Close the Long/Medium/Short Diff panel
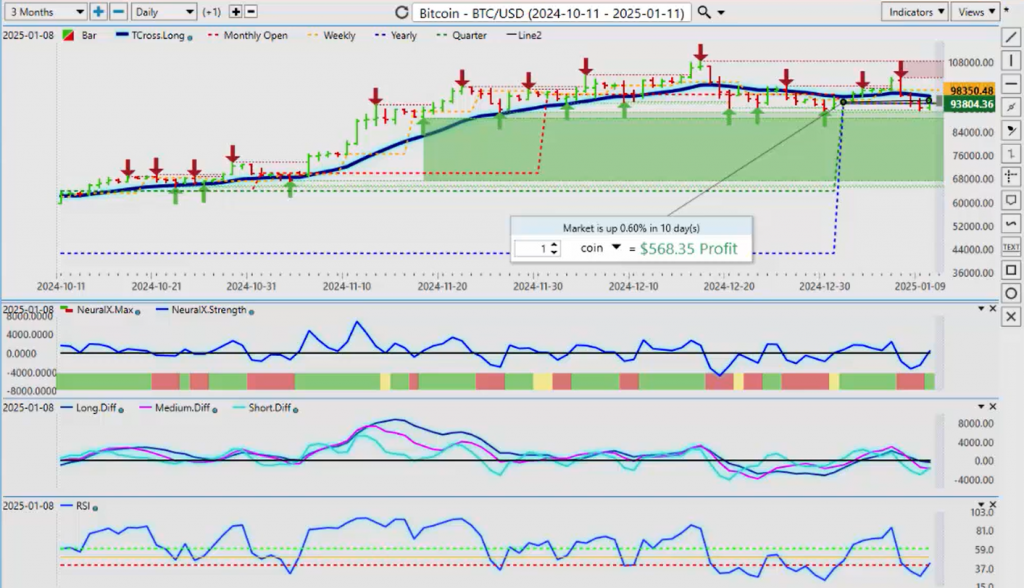Viewport: 1024px width, 588px height. pos(993,406)
